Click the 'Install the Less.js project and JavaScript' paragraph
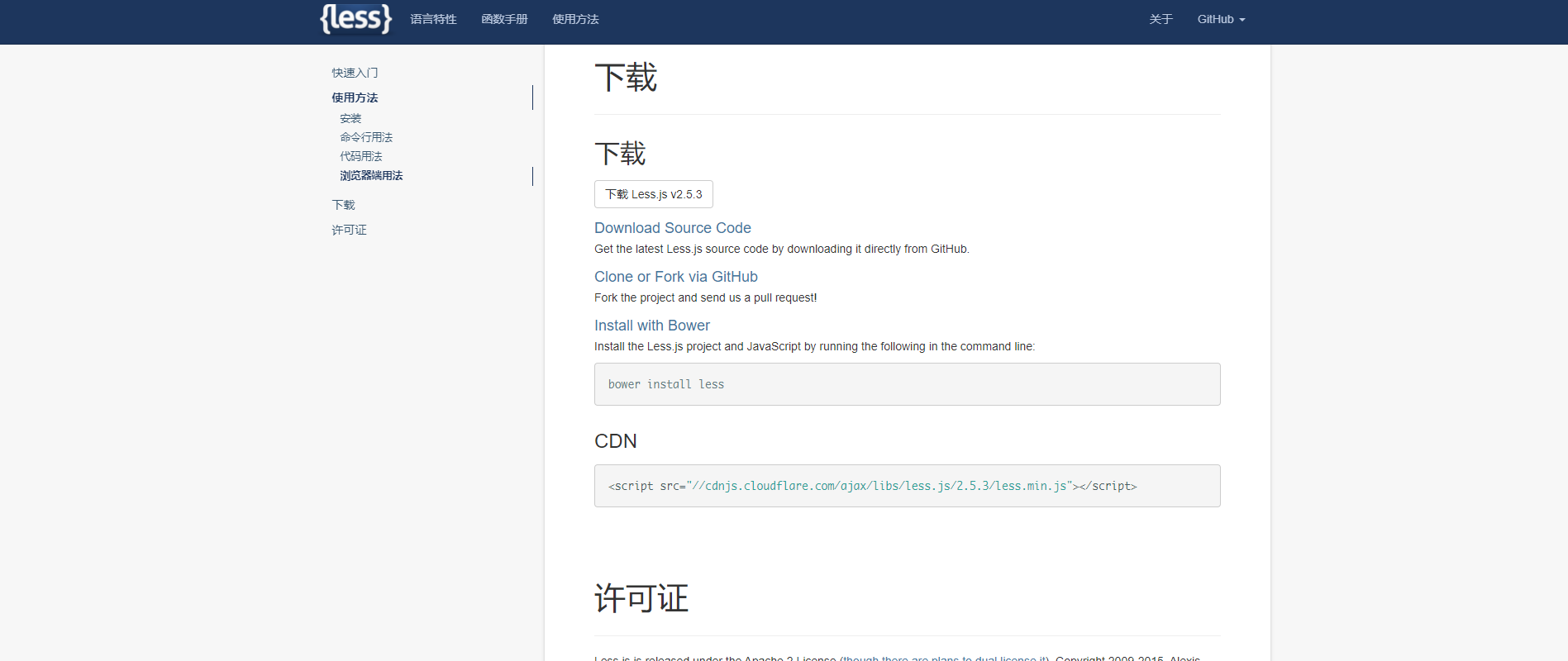Screen dimensions: 1568x661 [x=814, y=346]
